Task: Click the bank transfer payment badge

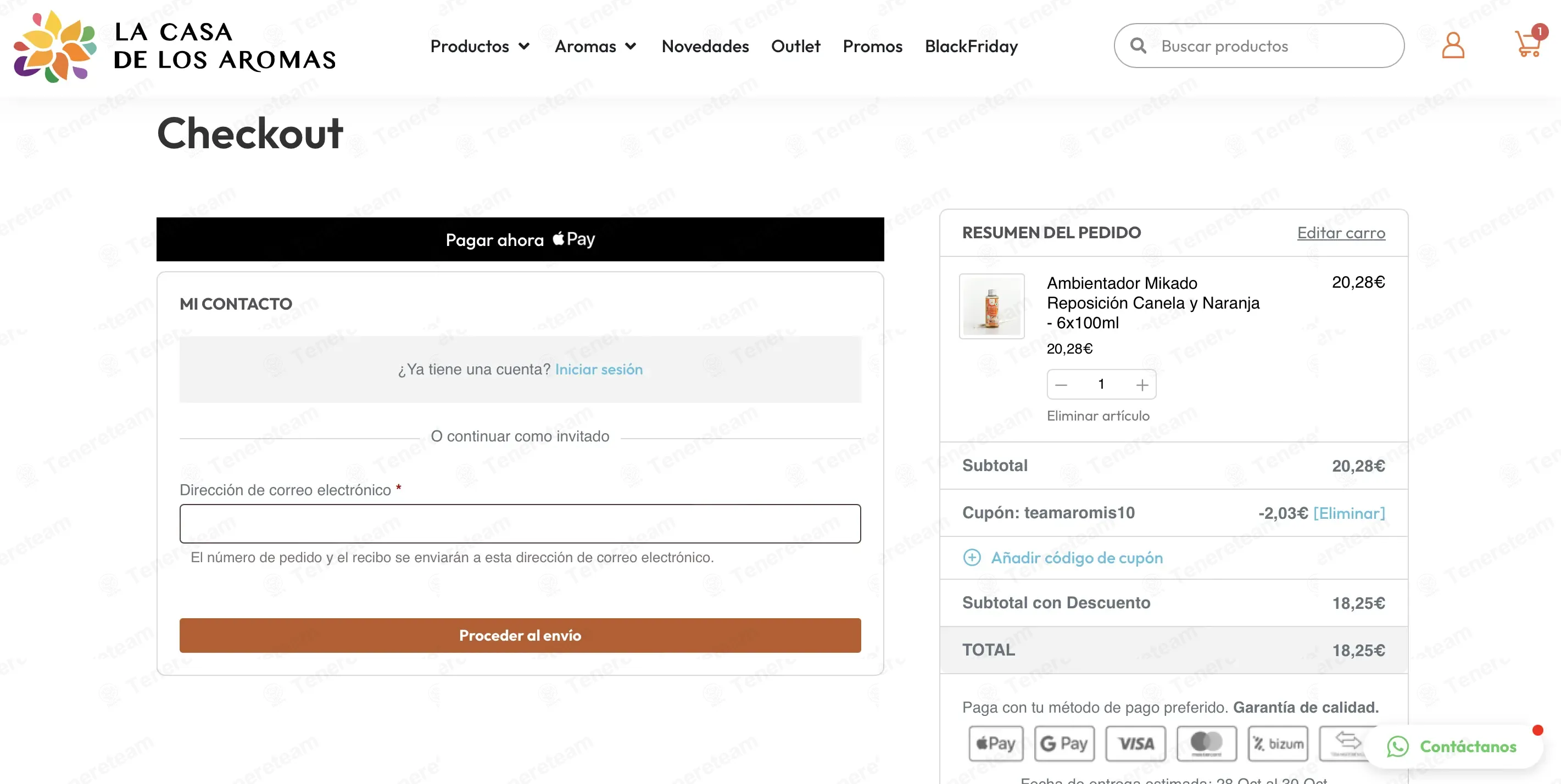Action: [x=1346, y=743]
